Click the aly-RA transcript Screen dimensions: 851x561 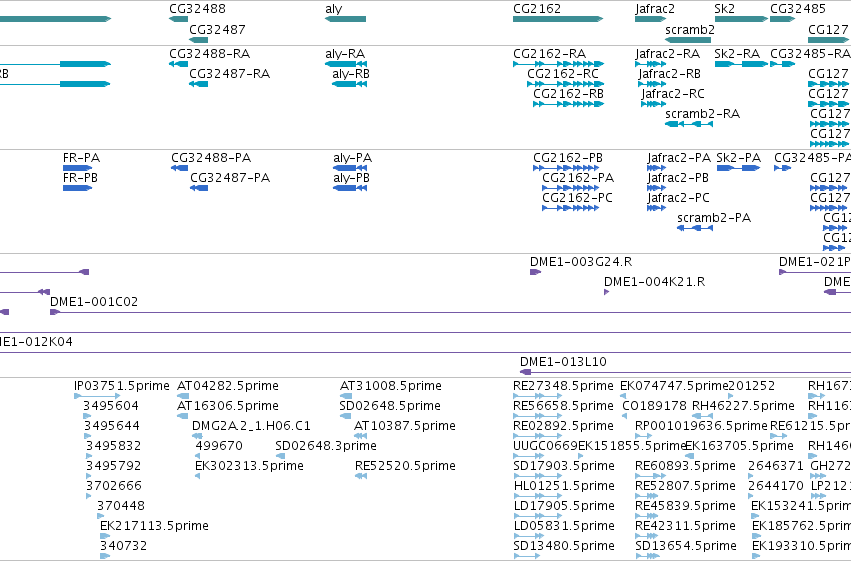coord(346,64)
